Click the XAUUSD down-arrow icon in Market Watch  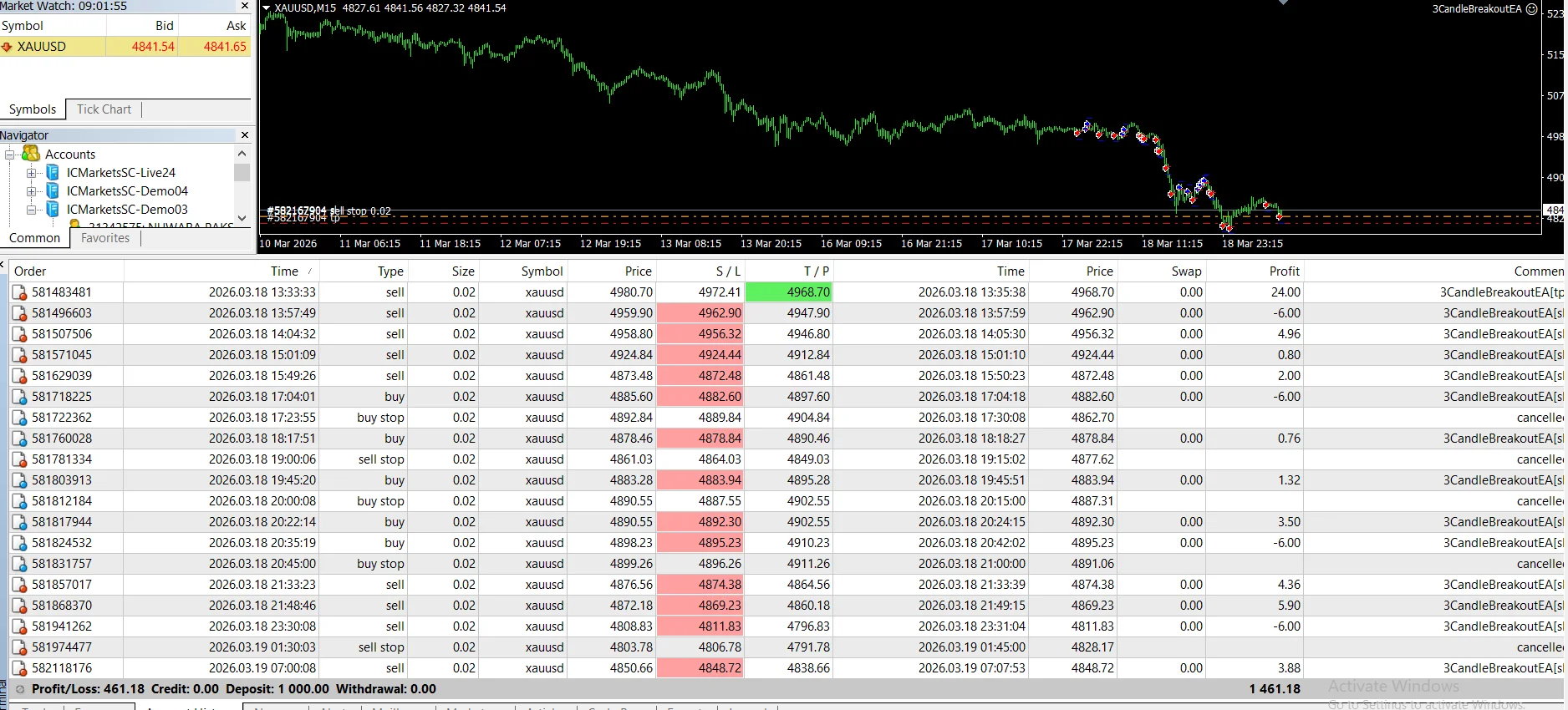click(8, 47)
